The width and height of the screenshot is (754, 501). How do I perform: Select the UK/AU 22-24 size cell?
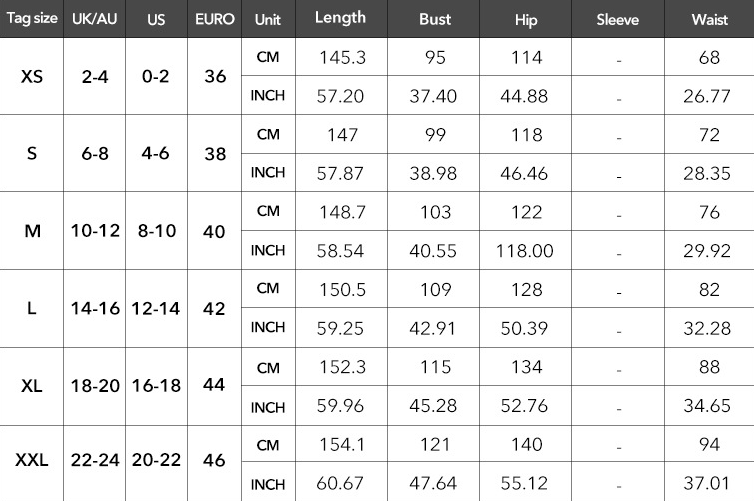point(95,461)
